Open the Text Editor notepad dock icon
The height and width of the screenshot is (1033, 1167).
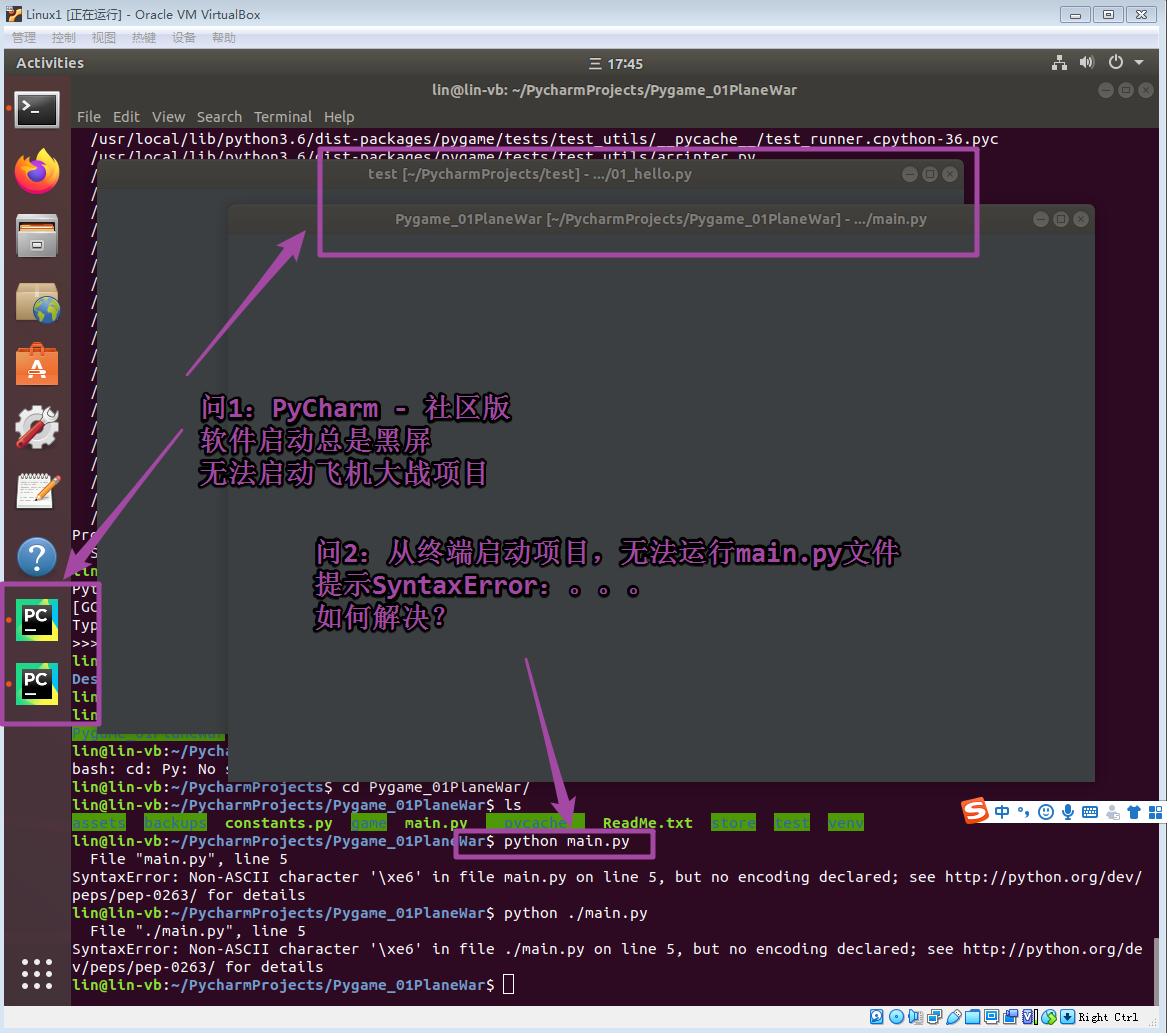click(x=36, y=491)
